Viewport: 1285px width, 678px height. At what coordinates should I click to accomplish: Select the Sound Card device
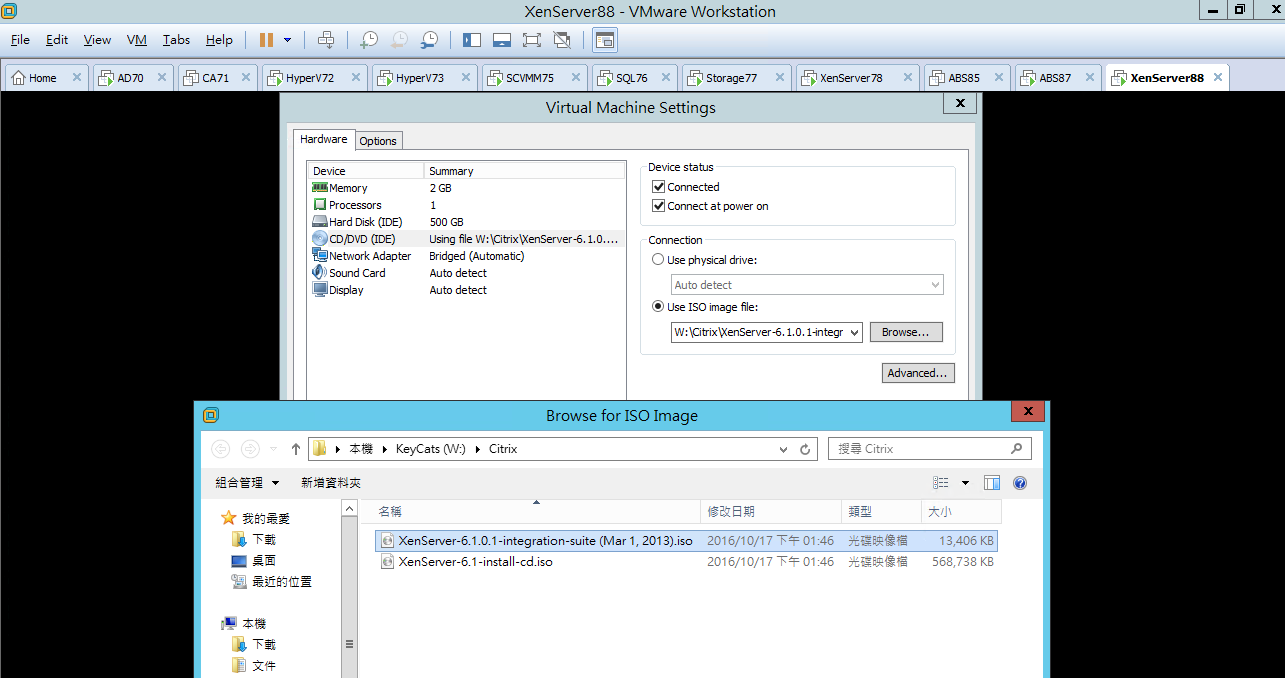pos(464,273)
